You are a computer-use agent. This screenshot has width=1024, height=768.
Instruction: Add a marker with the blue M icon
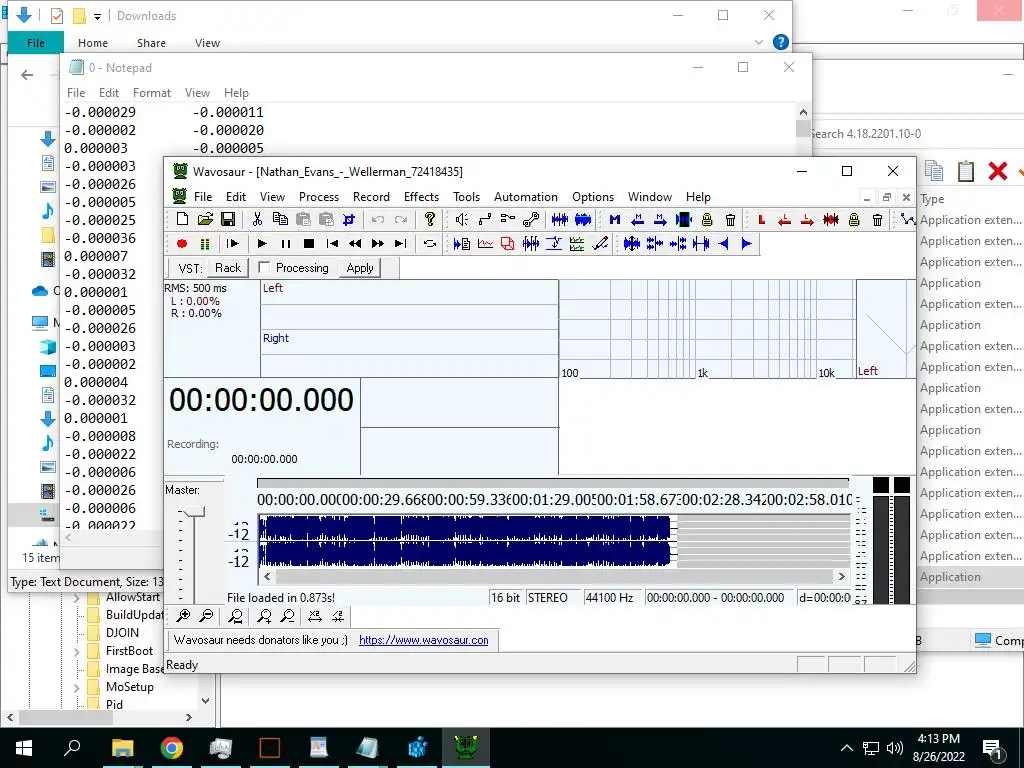[615, 219]
